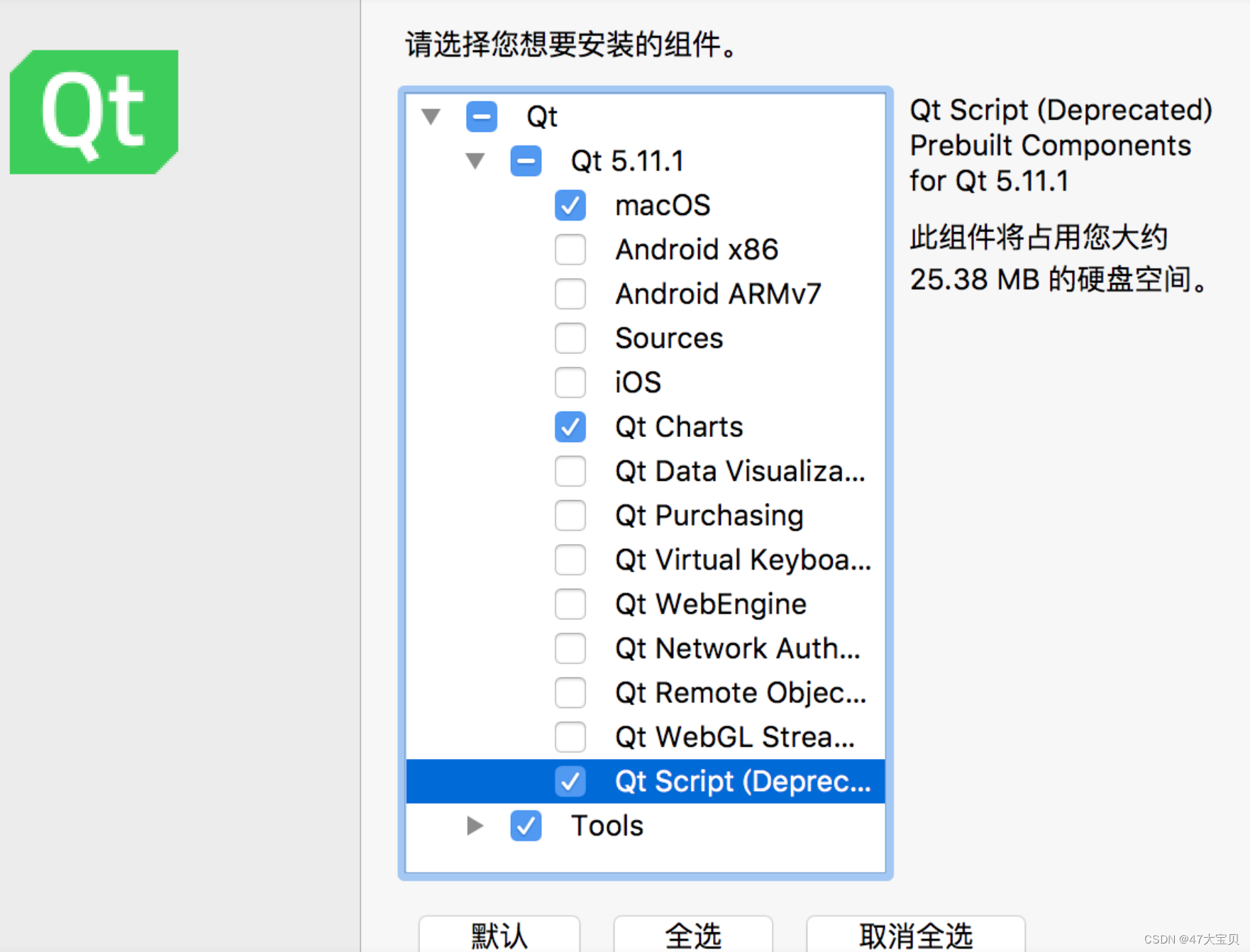
Task: Enable the iOS component checkbox
Action: (570, 383)
